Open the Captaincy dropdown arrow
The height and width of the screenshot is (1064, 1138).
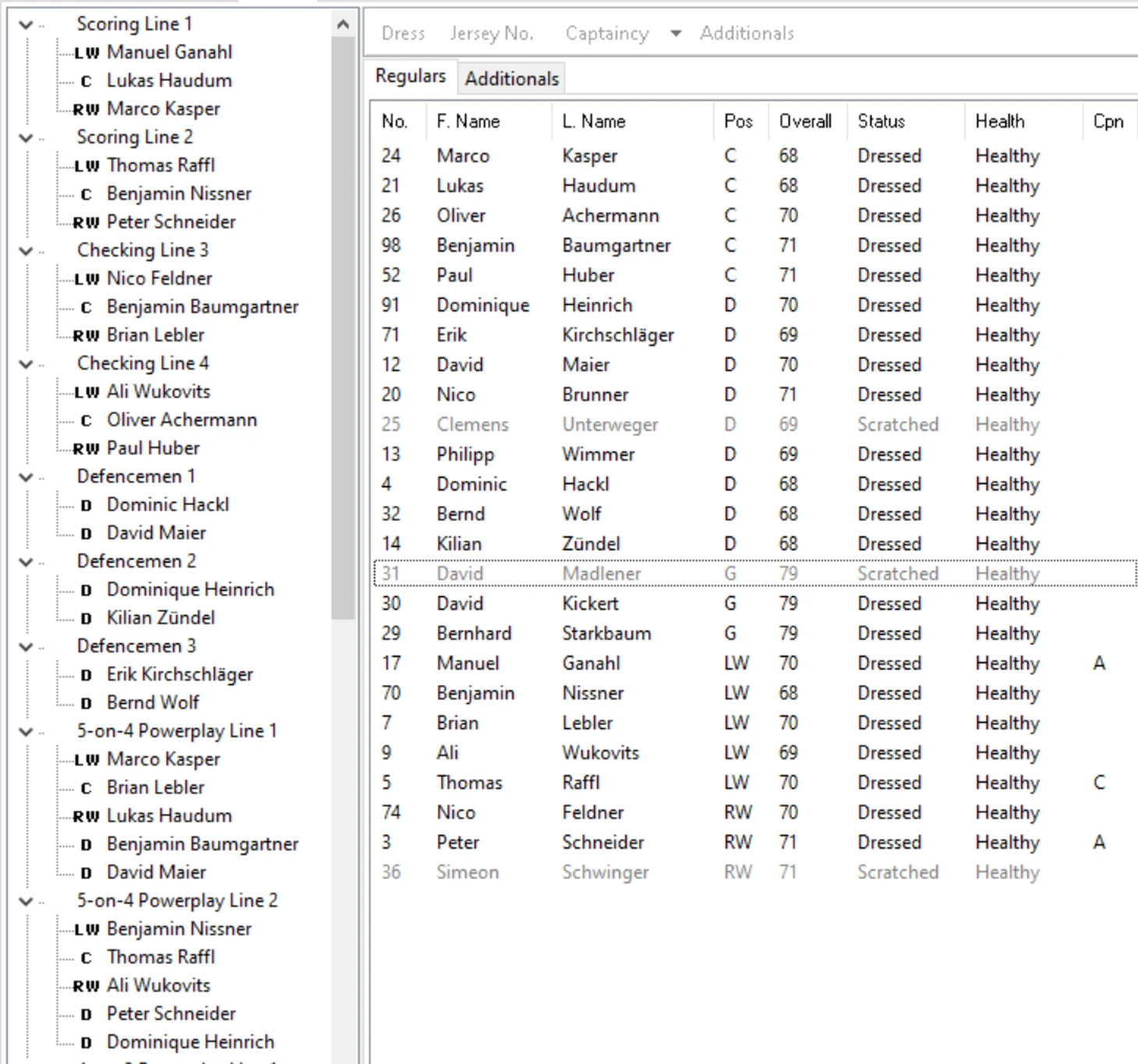click(x=676, y=34)
